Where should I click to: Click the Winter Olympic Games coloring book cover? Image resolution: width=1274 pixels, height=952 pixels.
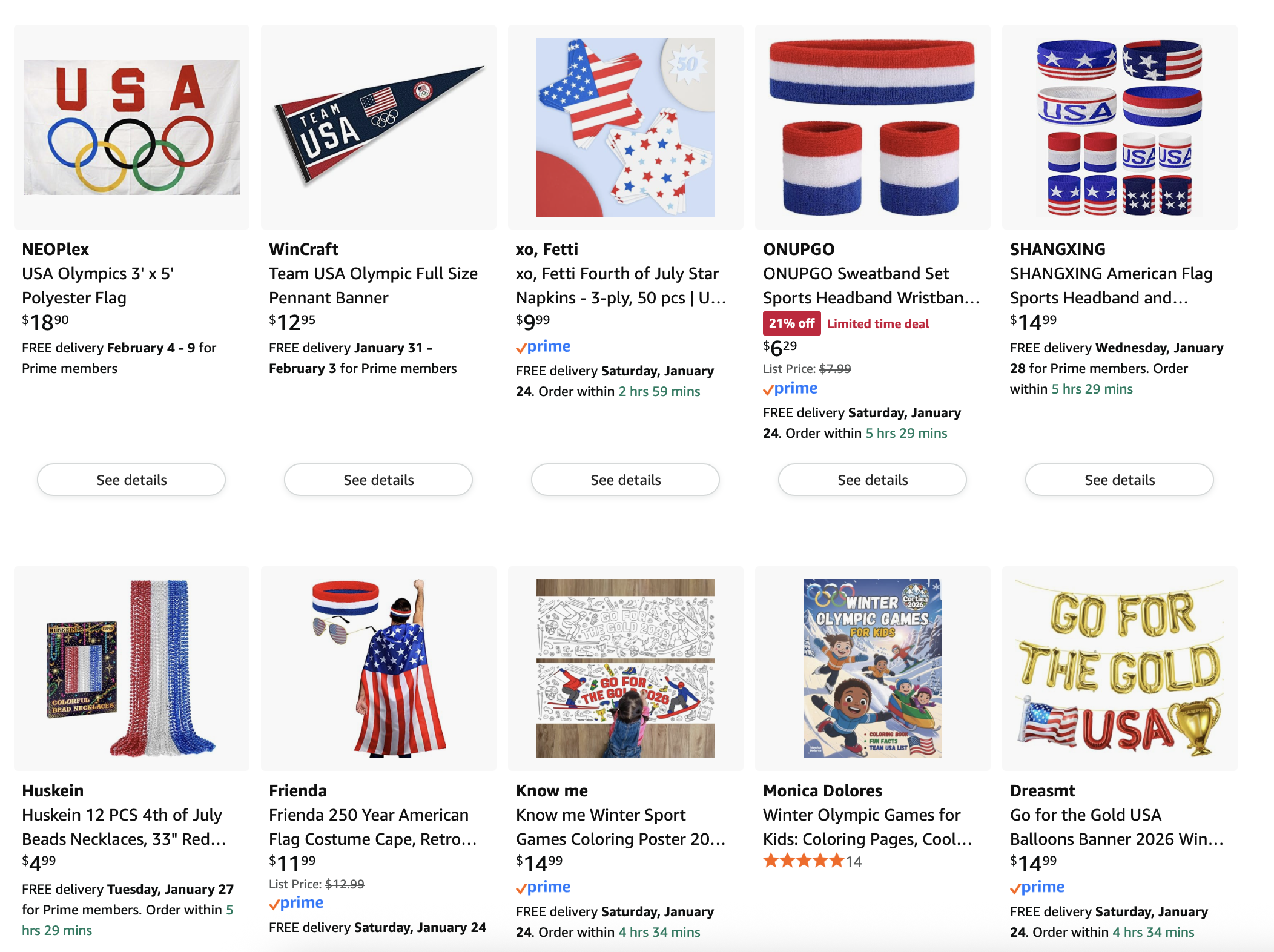[x=873, y=668]
